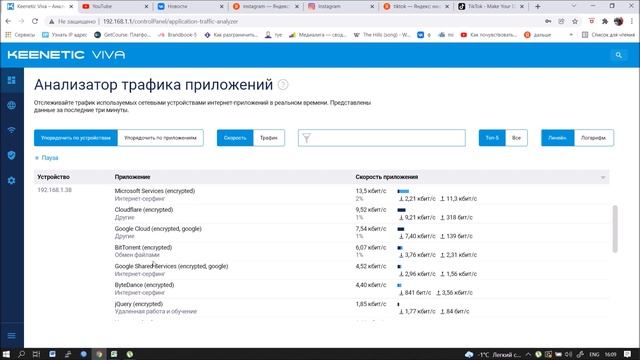The image size is (640, 360).
Task: Switch view to Скорость
Action: tap(235, 138)
